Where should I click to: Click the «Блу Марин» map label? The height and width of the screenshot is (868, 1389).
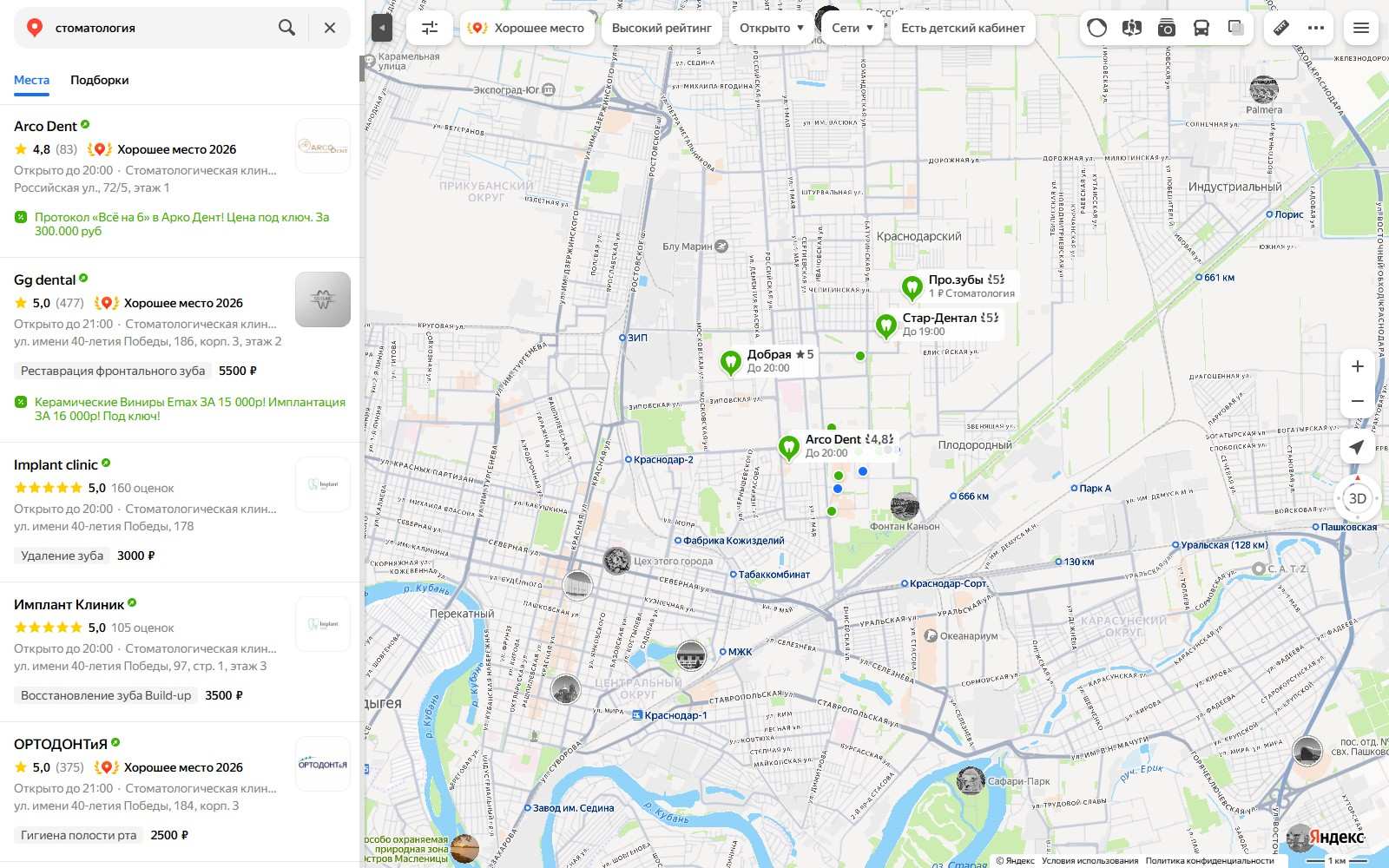point(687,247)
